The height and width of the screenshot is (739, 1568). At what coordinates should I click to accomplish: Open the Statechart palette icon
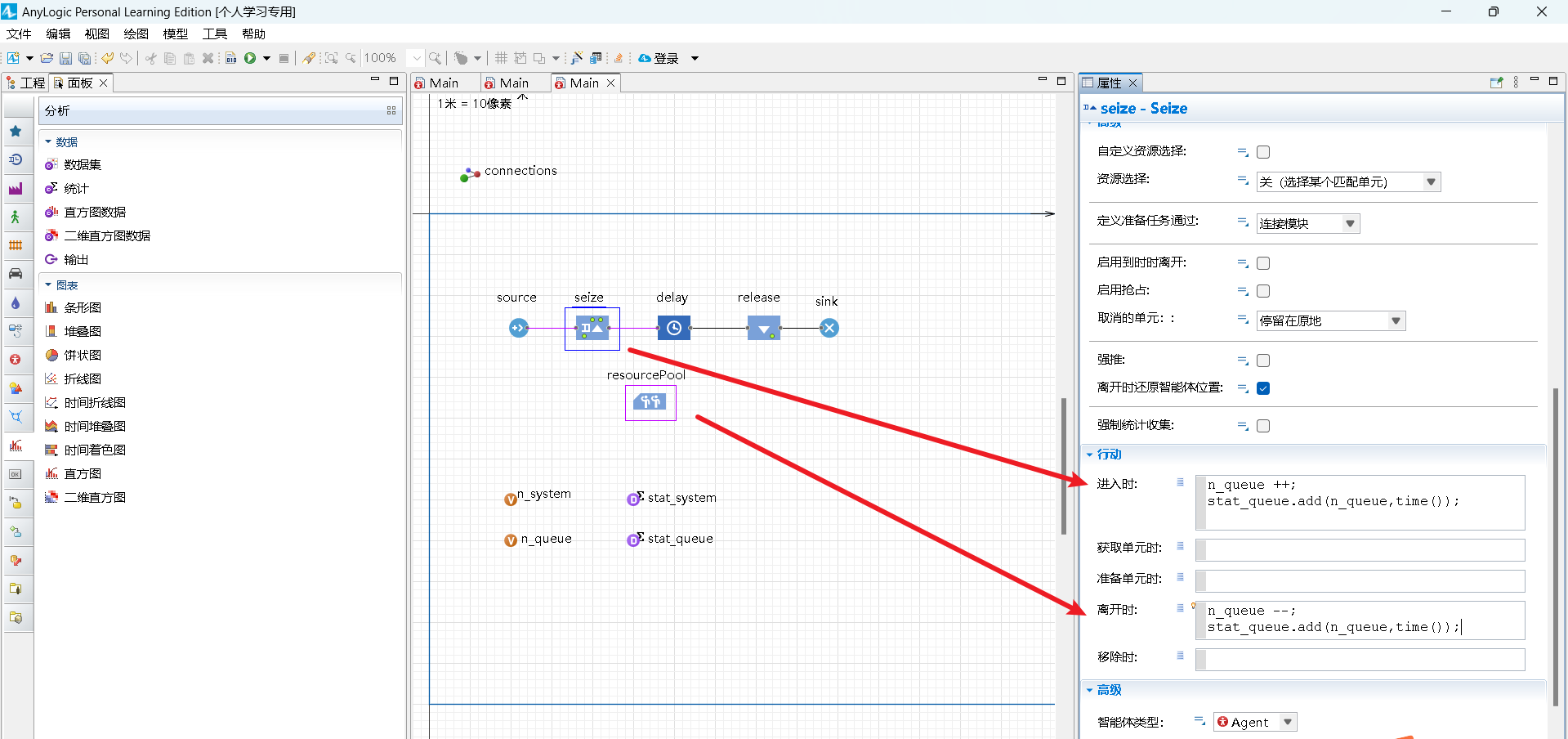pos(16,503)
